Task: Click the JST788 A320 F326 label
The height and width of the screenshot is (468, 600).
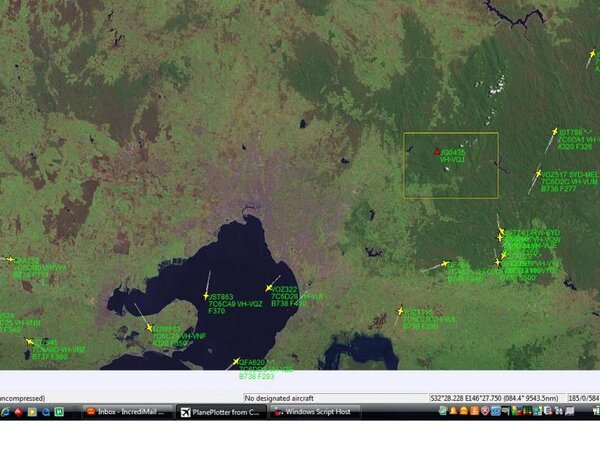Action: pos(575,139)
